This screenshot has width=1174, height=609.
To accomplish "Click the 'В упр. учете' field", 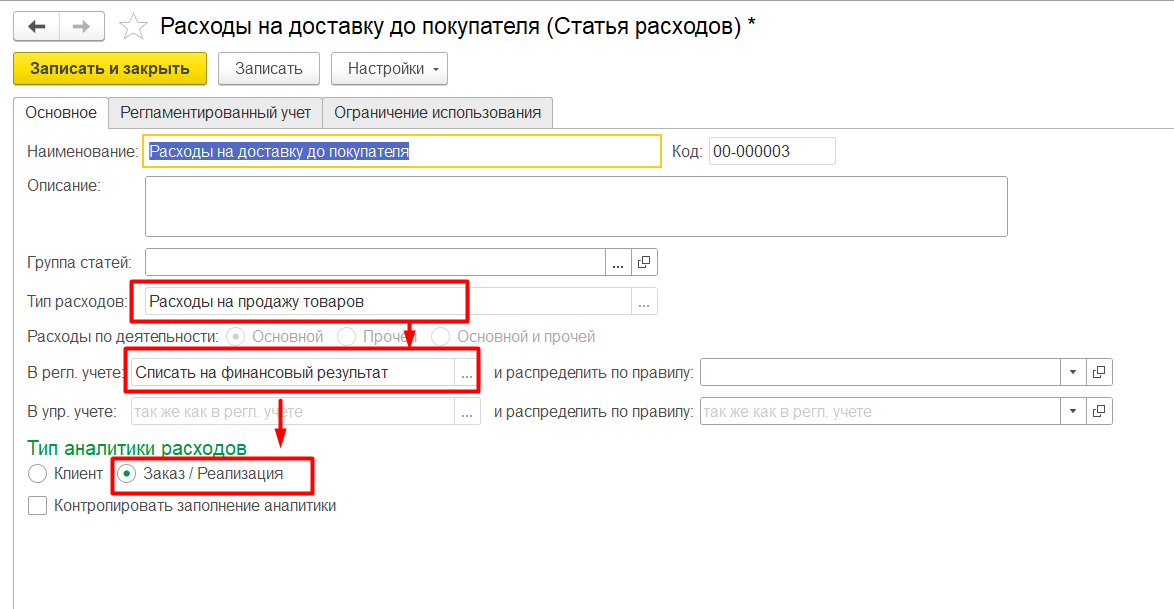I will pyautogui.click(x=293, y=412).
